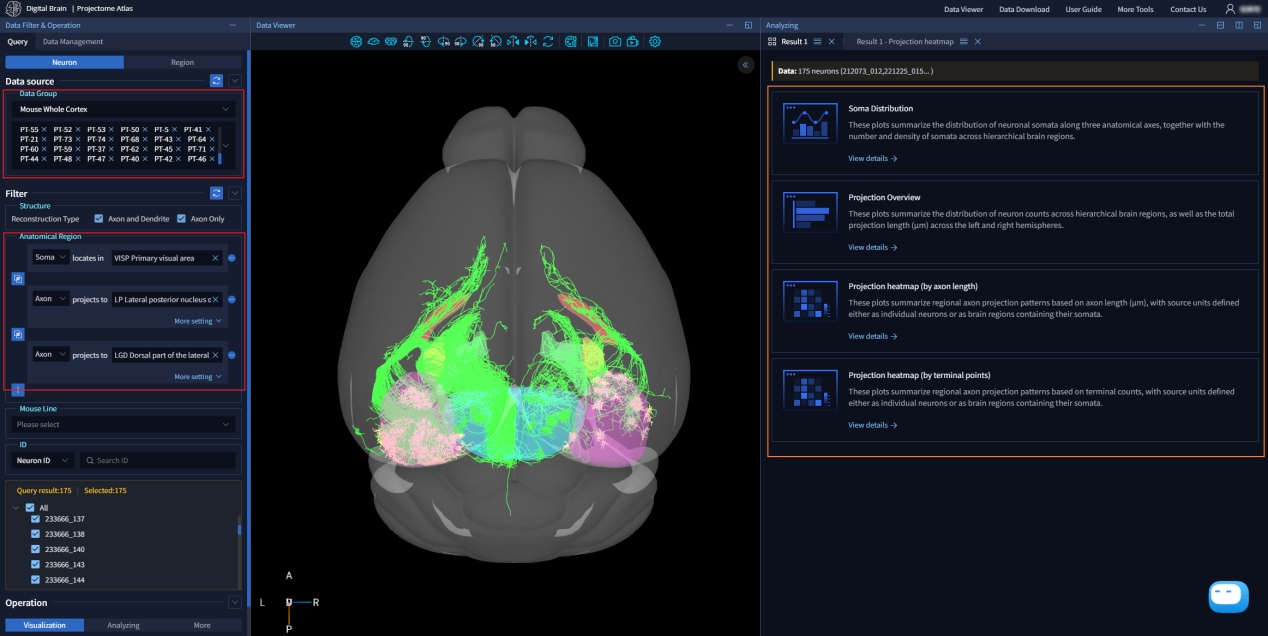Image resolution: width=1268 pixels, height=636 pixels.
Task: Open viewer settings gear icon
Action: 655,42
